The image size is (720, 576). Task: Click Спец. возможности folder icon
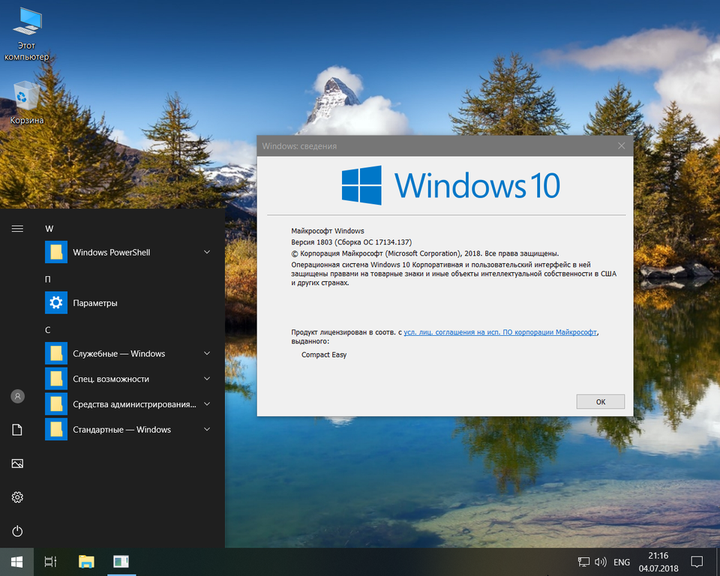coord(56,379)
